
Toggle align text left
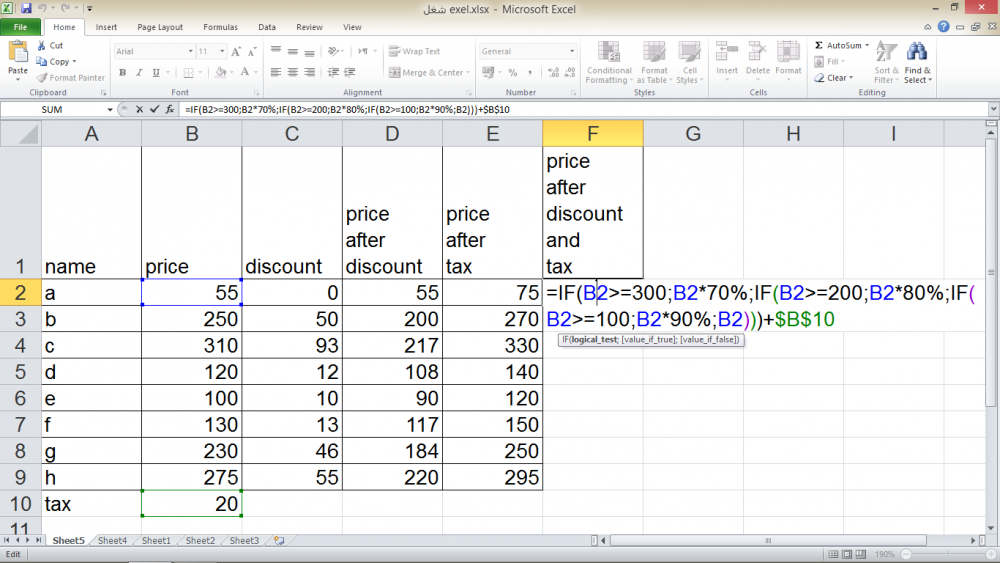coord(276,73)
